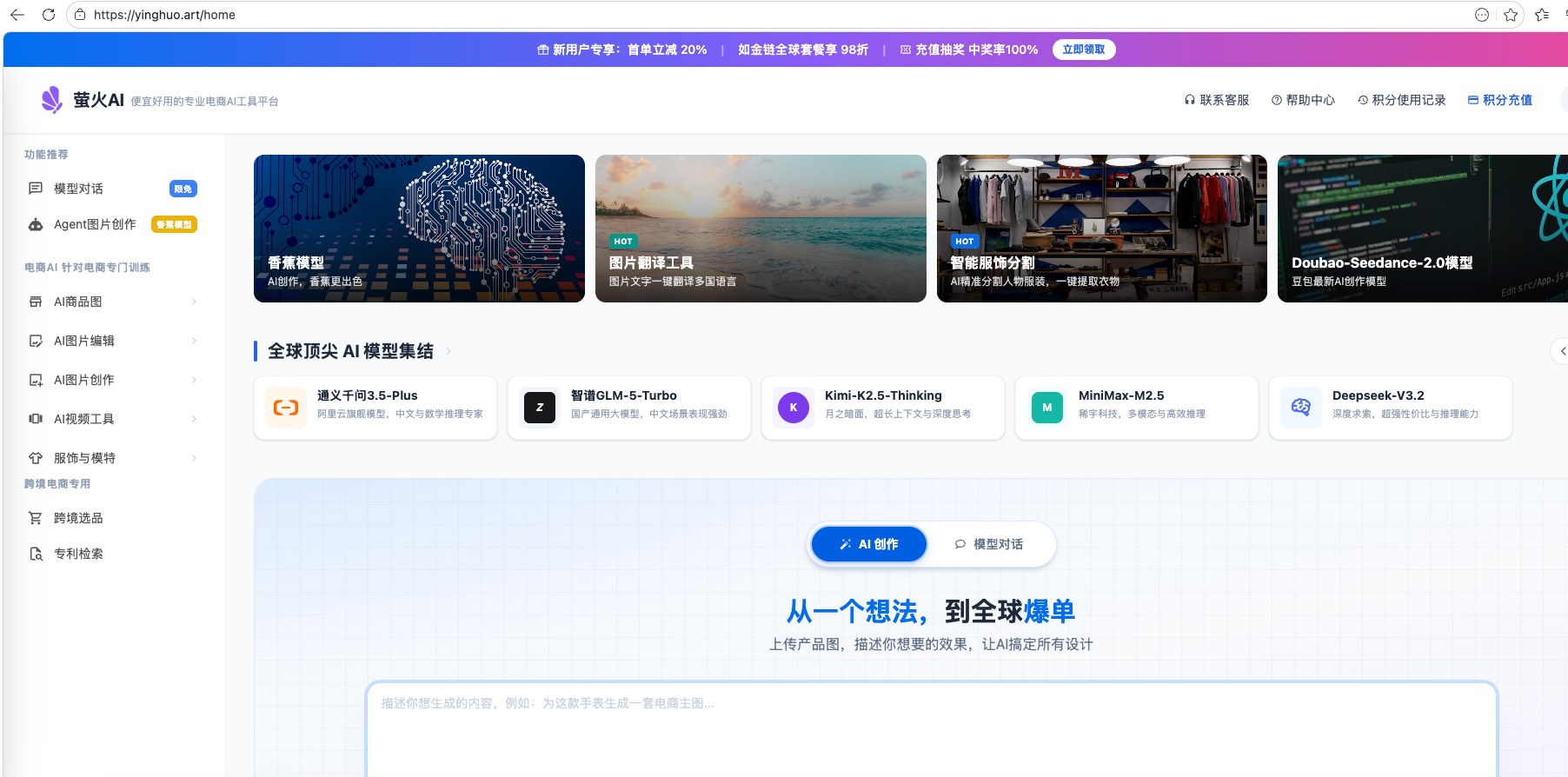Viewport: 1568px width, 777px height.
Task: Click the MiniMax-M2.5 green M icon
Action: [x=1047, y=408]
